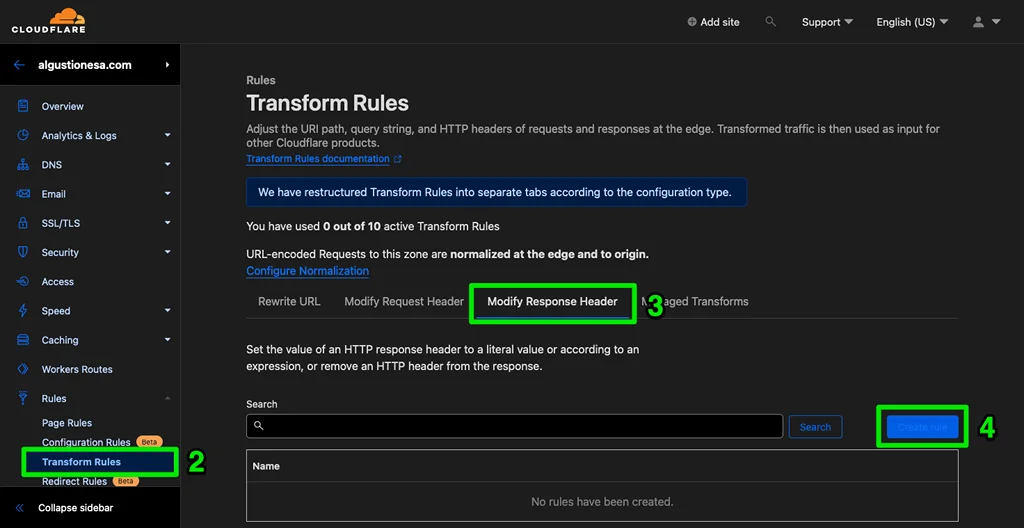This screenshot has height=528, width=1024.
Task: Expand the Speed menu arrow
Action: click(167, 310)
